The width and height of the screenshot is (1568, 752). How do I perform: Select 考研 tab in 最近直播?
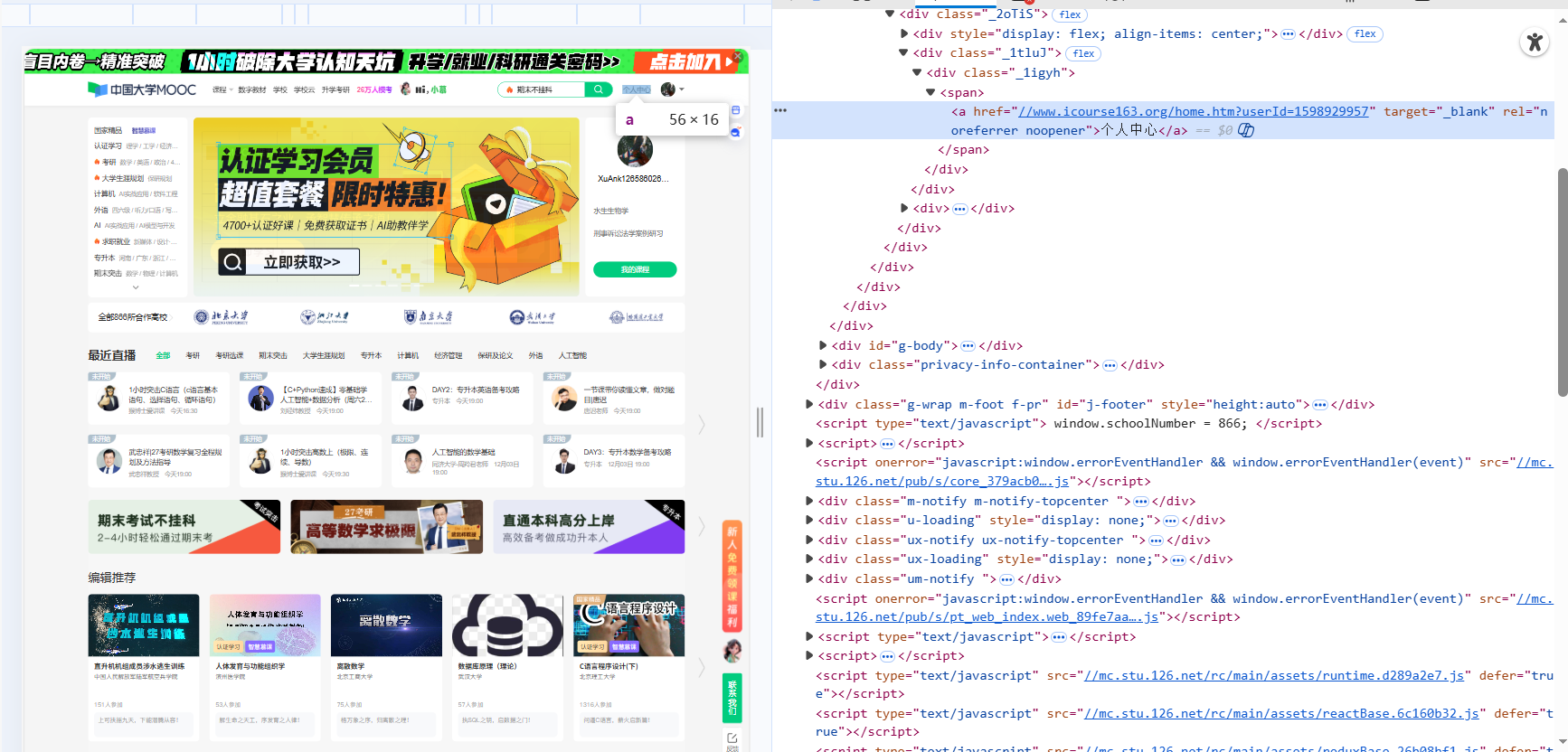193,355
